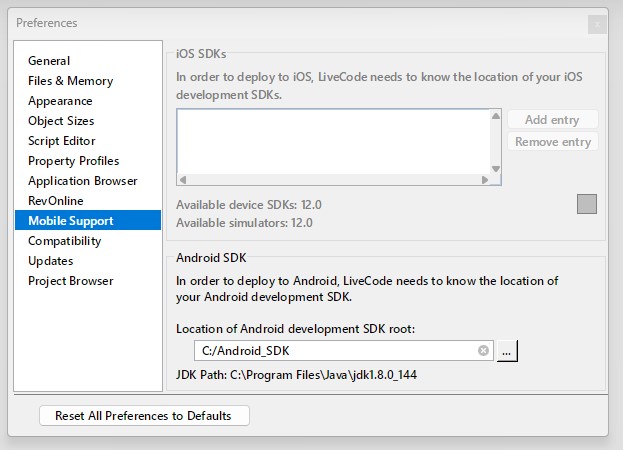
Task: Click into the Android SDK root location field
Action: tap(334, 351)
